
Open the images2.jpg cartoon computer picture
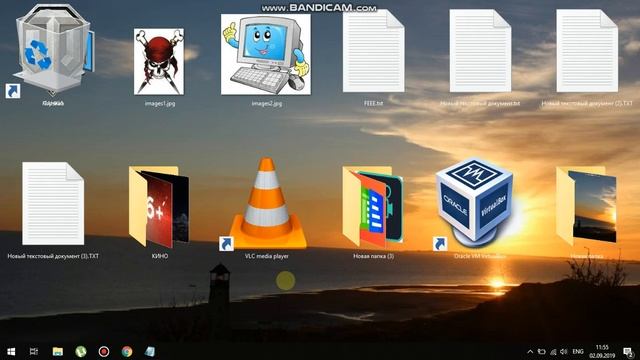tap(266, 55)
